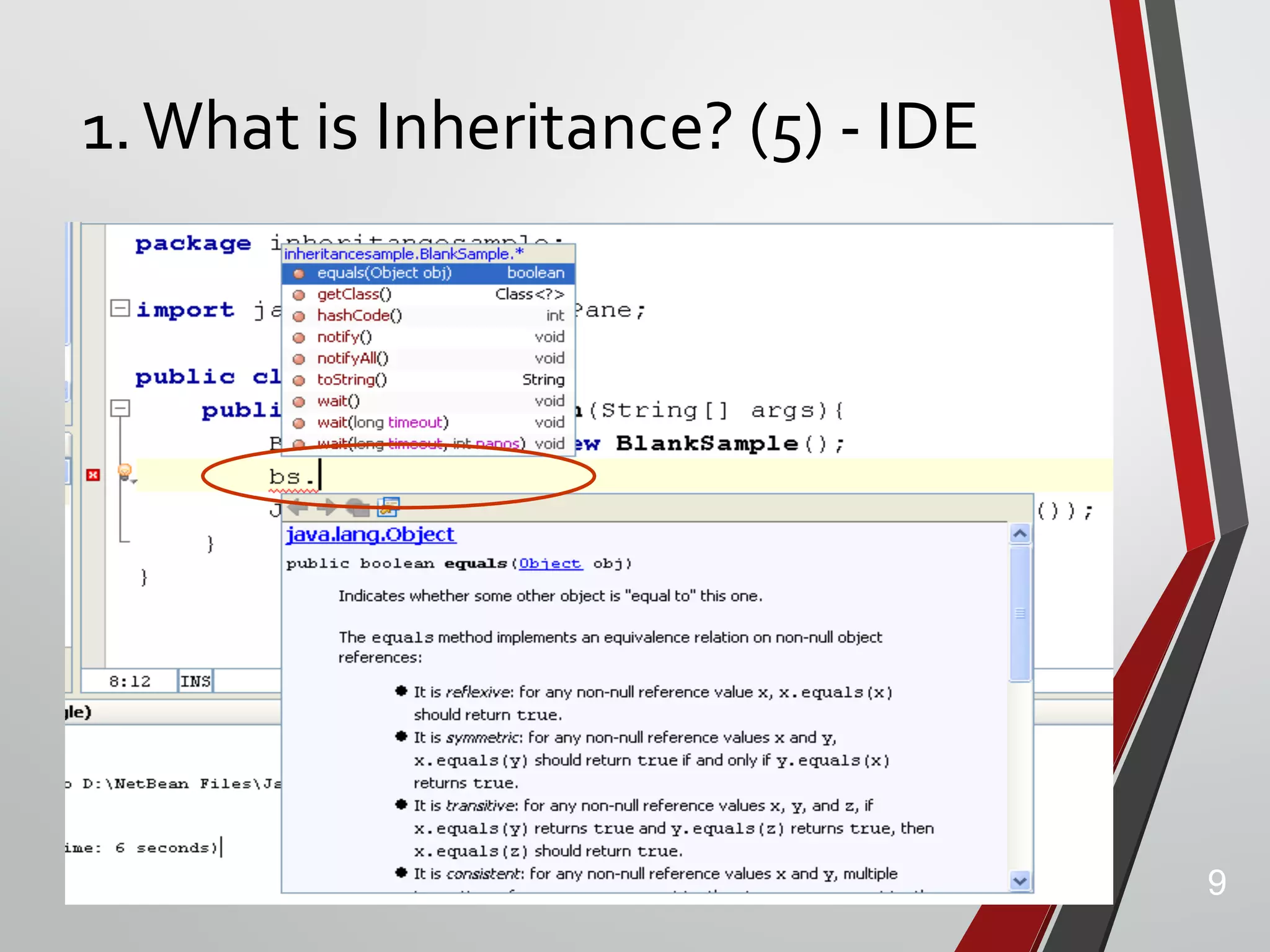Click the method icon beside toString()
Image resolution: width=1270 pixels, height=952 pixels.
click(x=299, y=381)
